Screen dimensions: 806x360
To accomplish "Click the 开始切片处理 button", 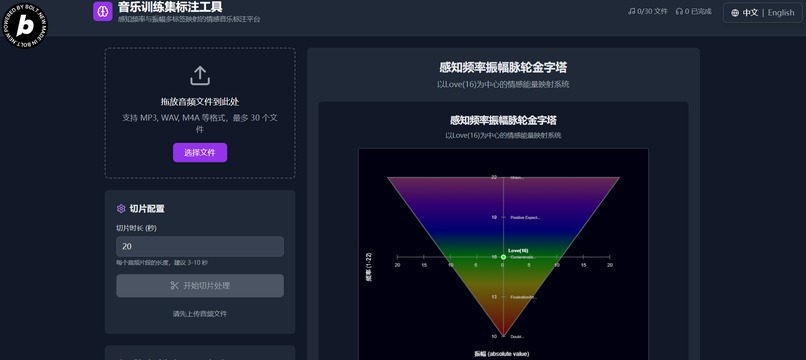I will [200, 285].
